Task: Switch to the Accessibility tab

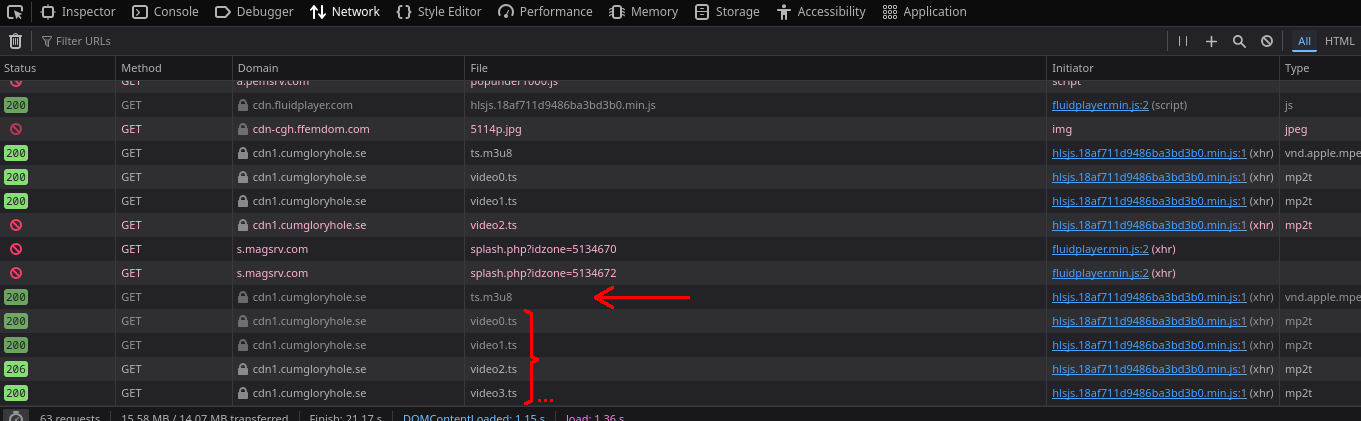Action: 820,12
